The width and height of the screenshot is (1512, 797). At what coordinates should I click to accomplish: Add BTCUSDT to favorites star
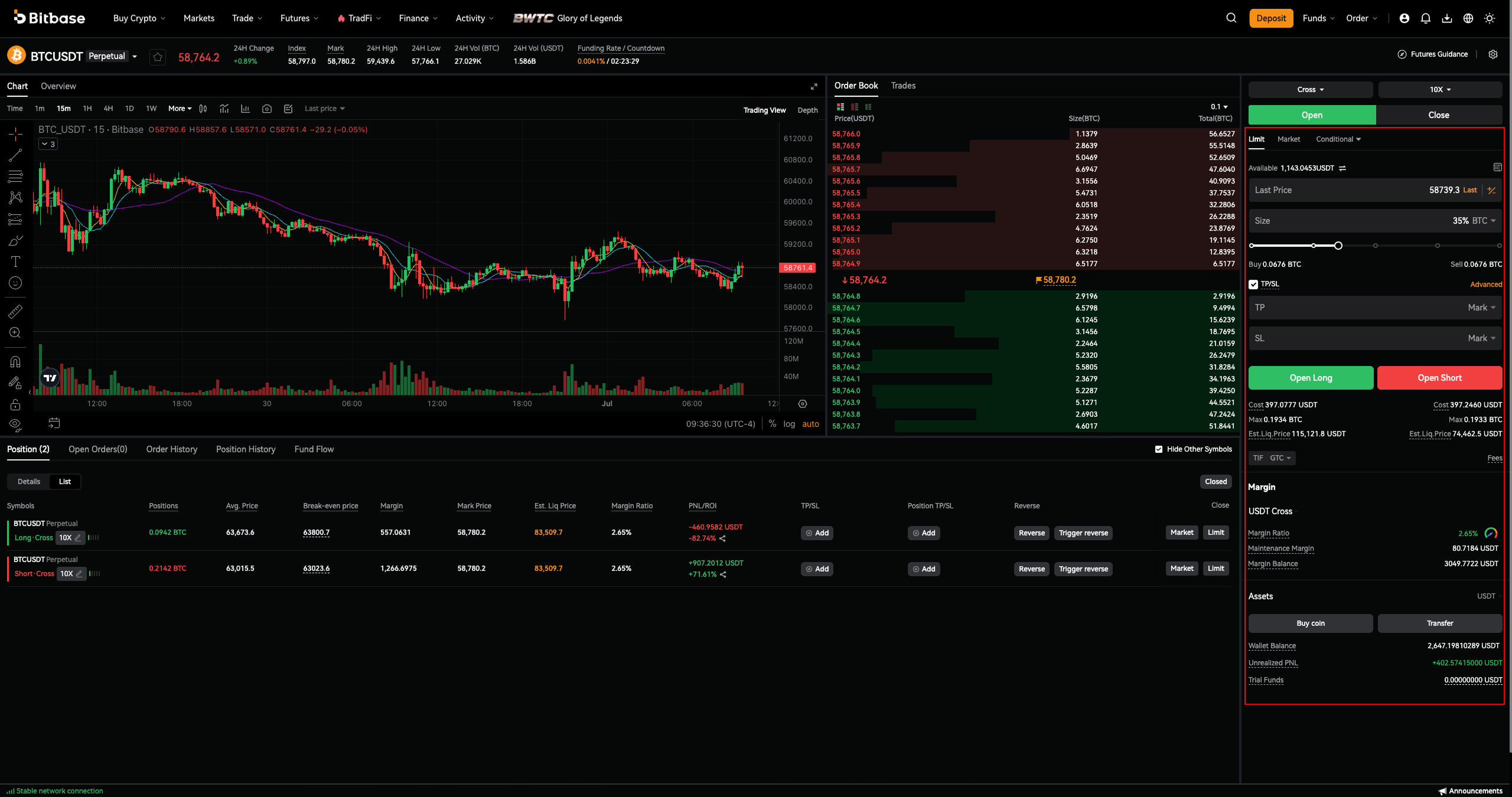(158, 57)
